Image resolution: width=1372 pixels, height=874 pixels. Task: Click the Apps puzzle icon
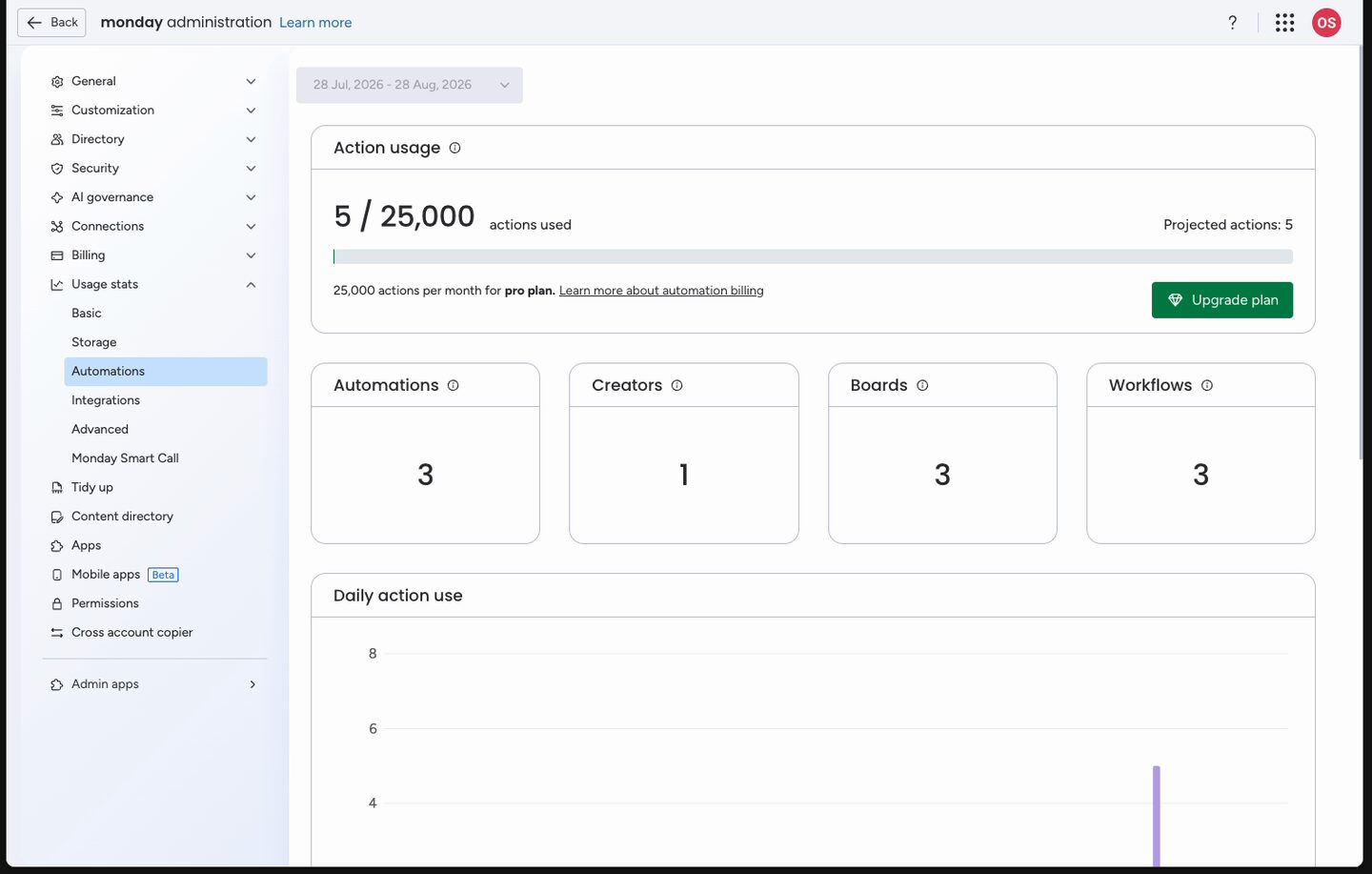tap(57, 546)
